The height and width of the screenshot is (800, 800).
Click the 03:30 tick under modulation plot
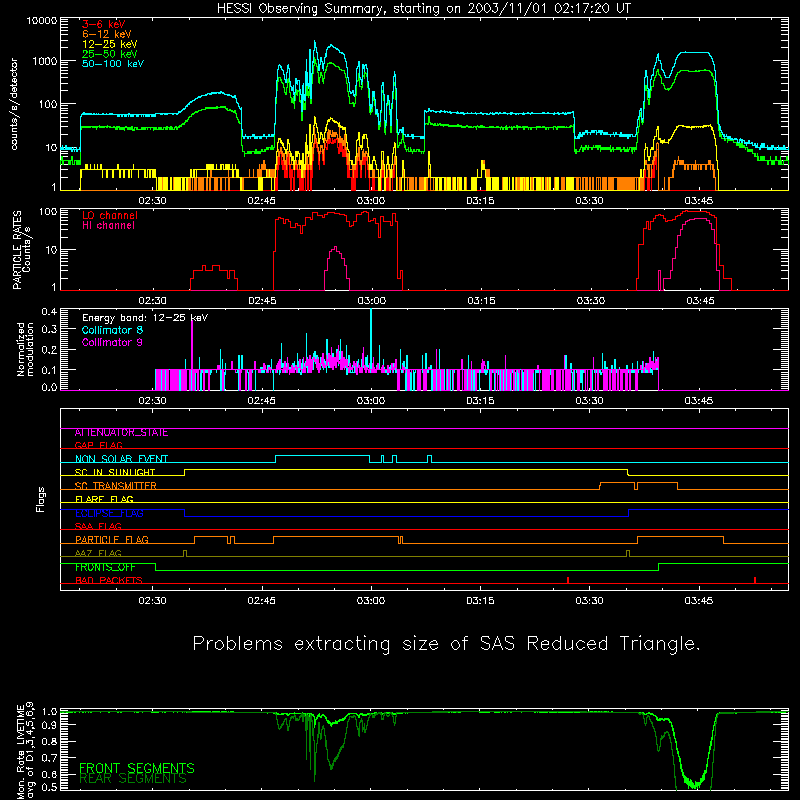click(589, 401)
